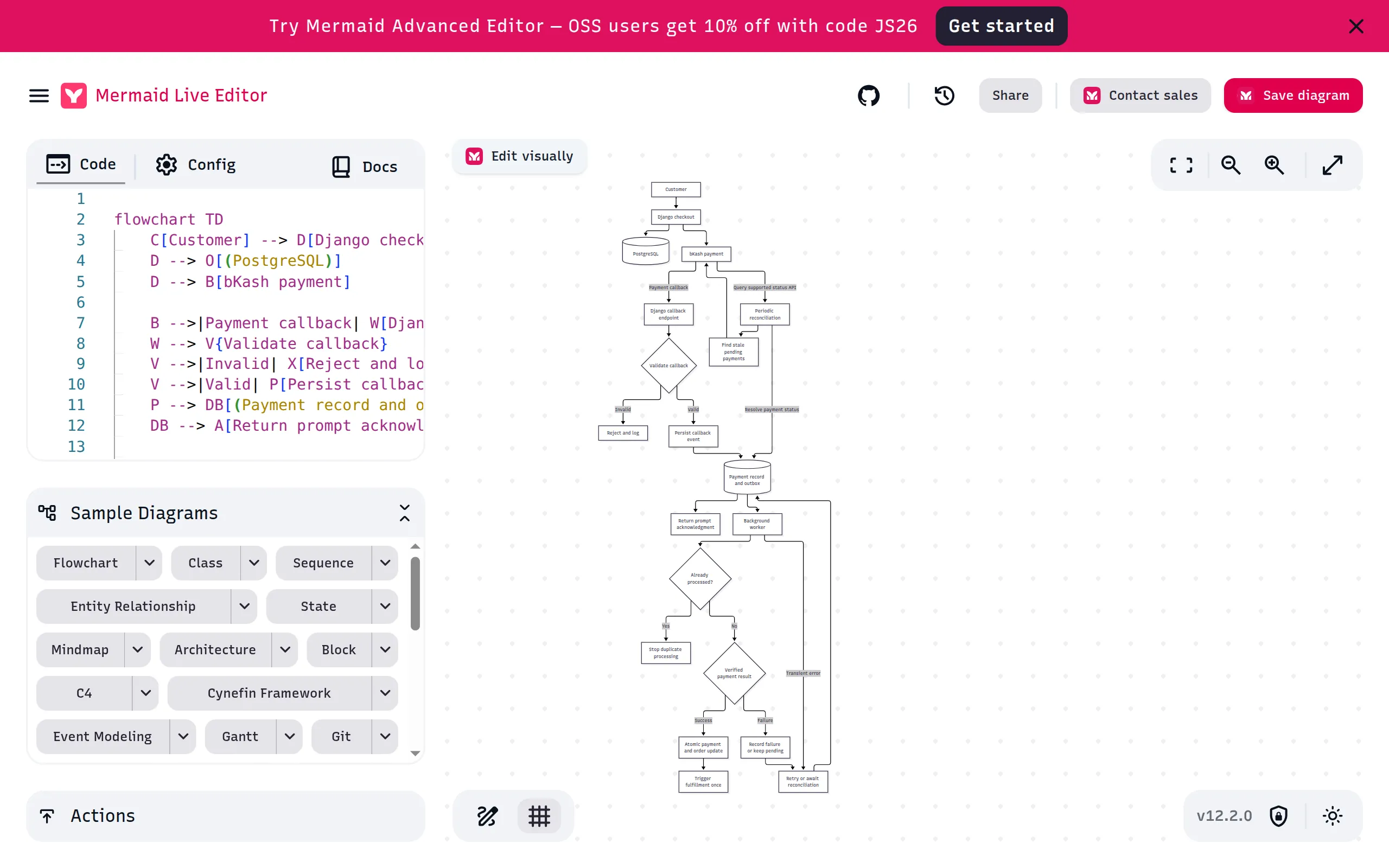Screen dimensions: 1389x868
Task: Fit the diagram to view (fullscreen brackets)
Action: click(x=1181, y=165)
